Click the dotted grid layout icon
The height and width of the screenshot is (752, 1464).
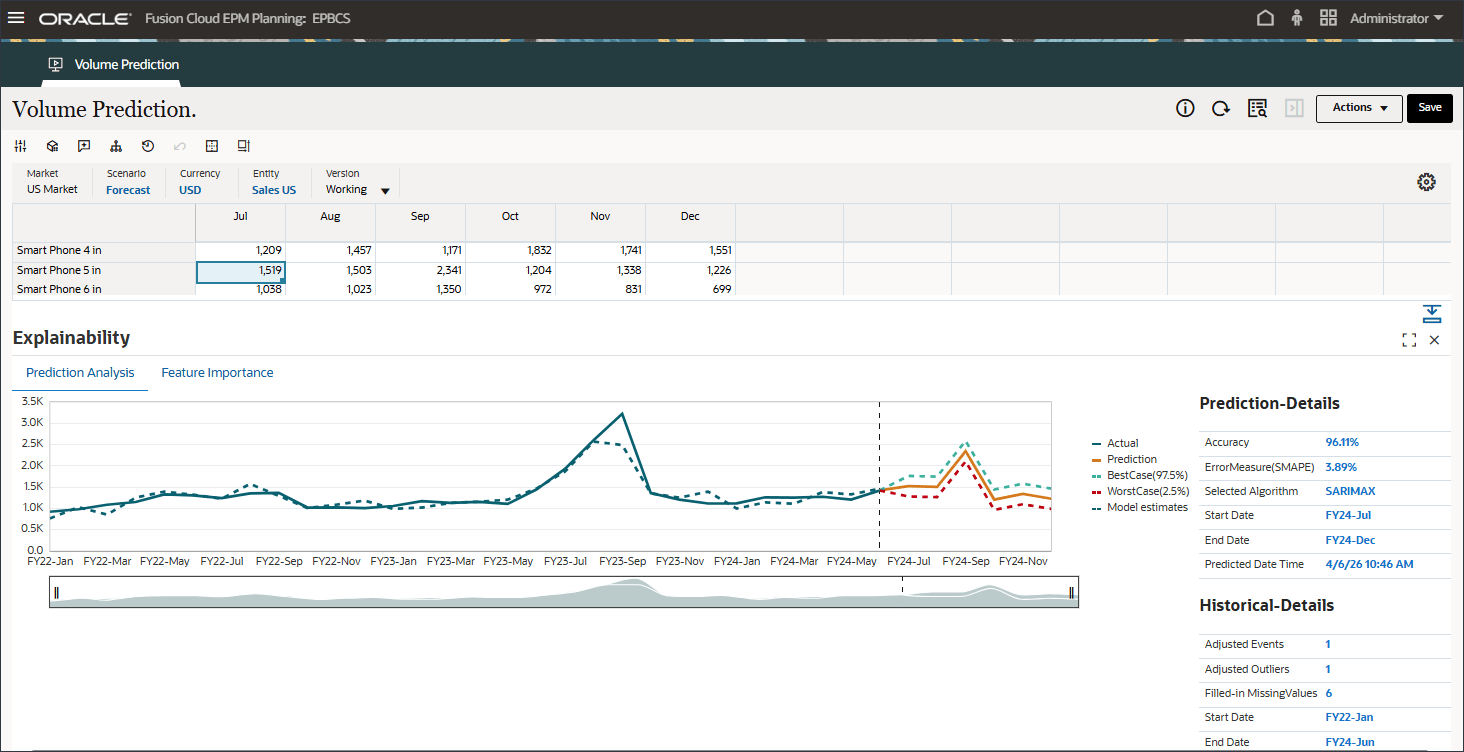tap(211, 146)
